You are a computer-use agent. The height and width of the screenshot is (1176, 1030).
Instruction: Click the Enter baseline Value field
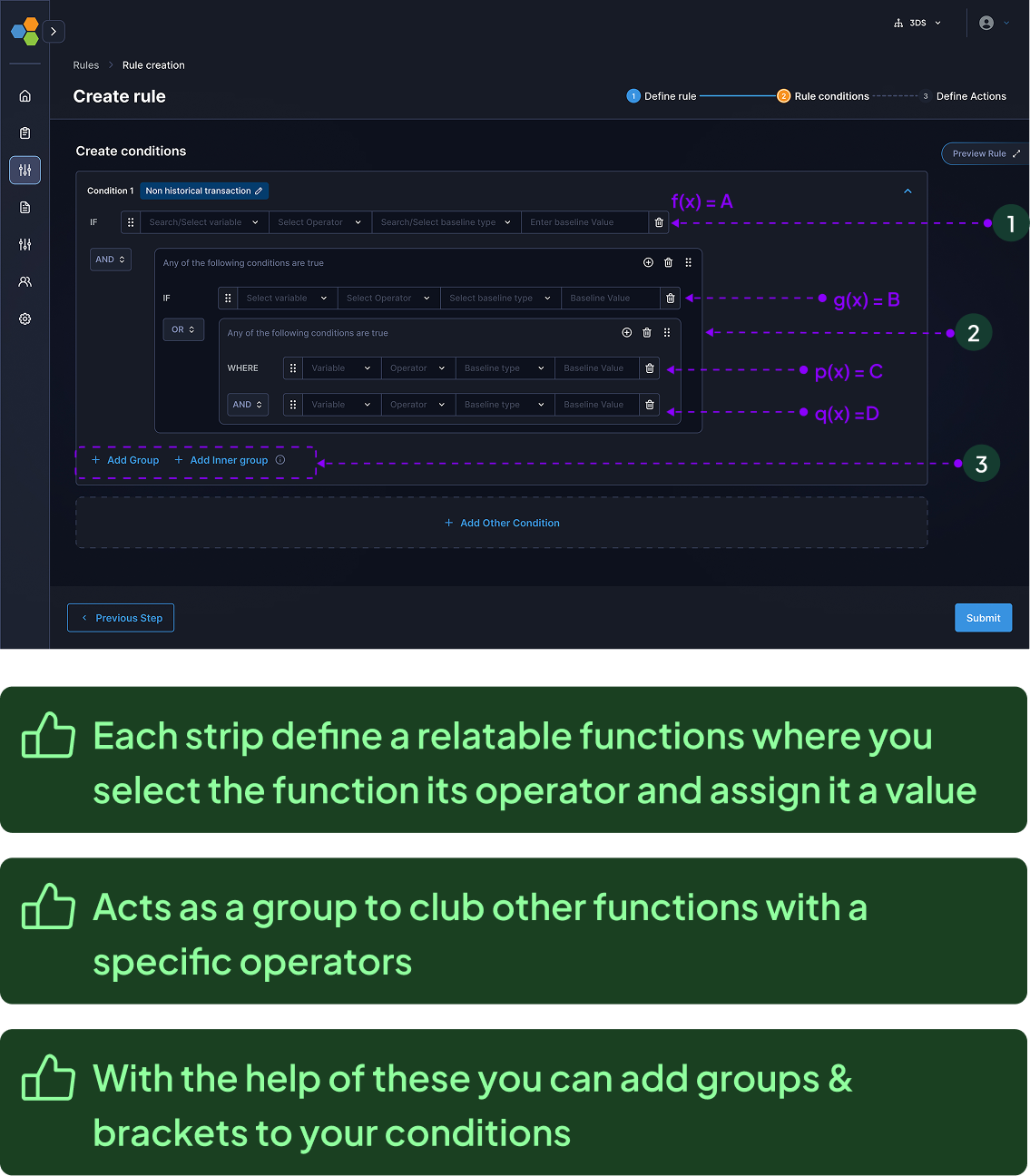click(x=584, y=222)
